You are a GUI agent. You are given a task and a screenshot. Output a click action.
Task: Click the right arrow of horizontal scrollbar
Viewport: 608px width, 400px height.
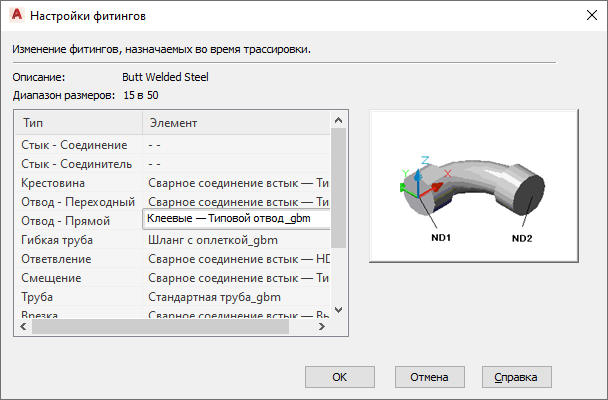(322, 326)
